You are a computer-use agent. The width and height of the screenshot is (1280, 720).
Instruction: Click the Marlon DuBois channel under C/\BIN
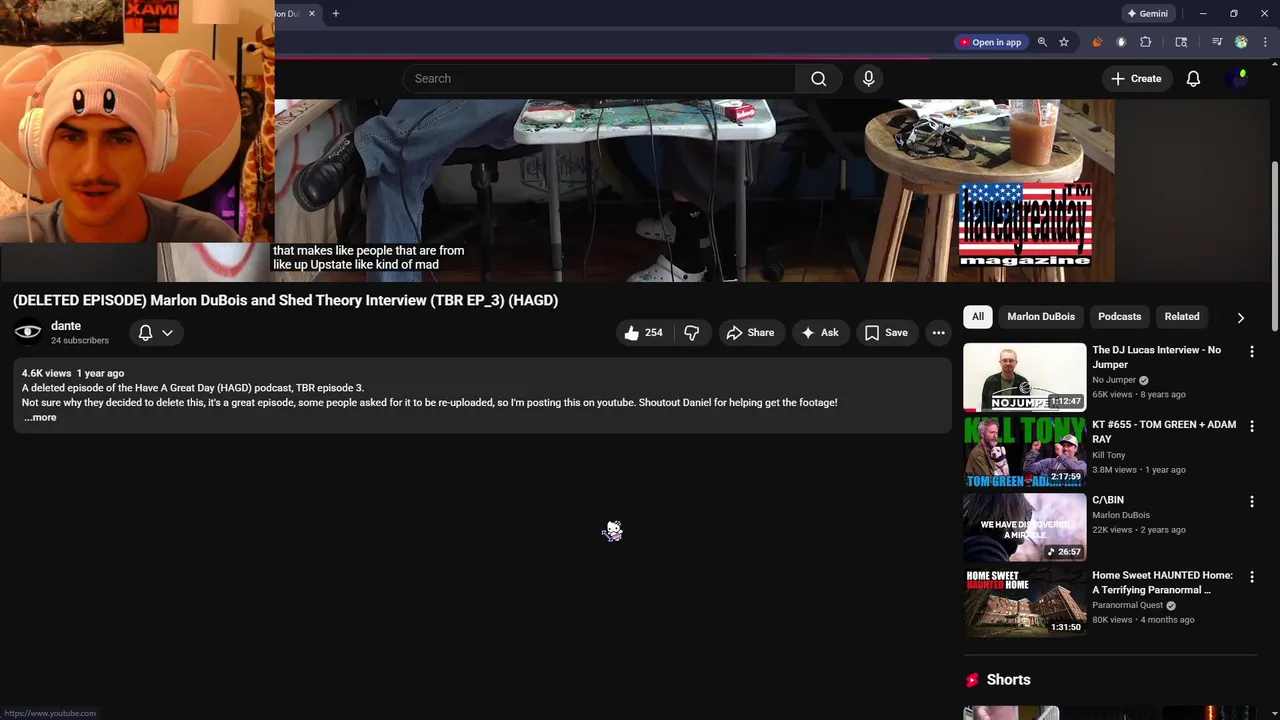1121,515
